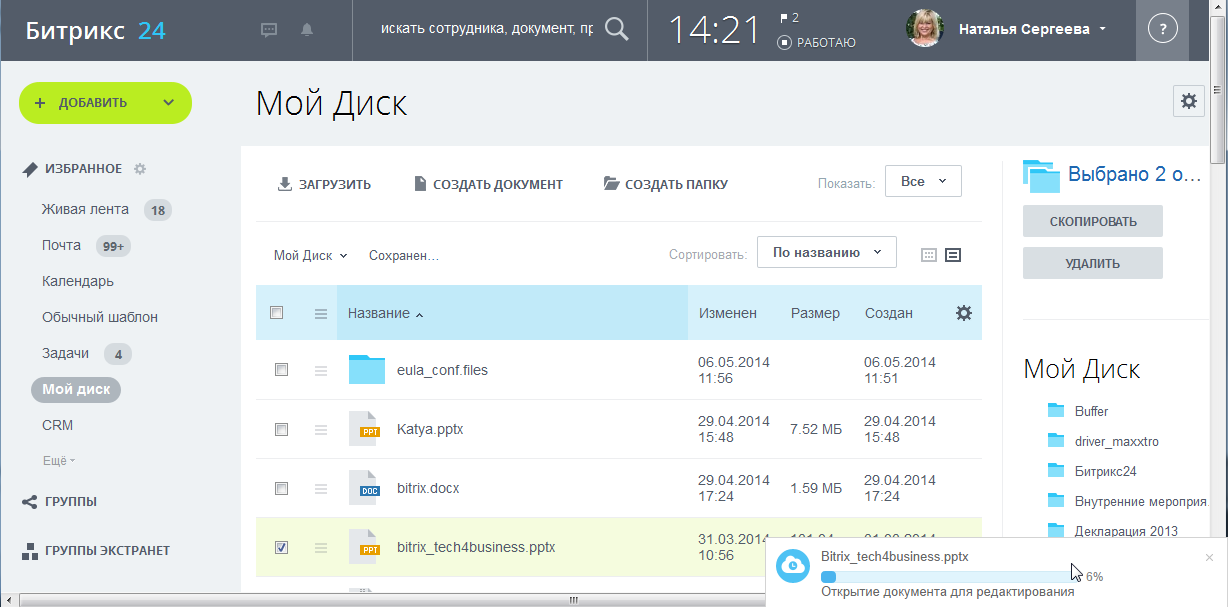Click the work status РАБОТАЮ indicator
1228x607 pixels.
point(817,43)
